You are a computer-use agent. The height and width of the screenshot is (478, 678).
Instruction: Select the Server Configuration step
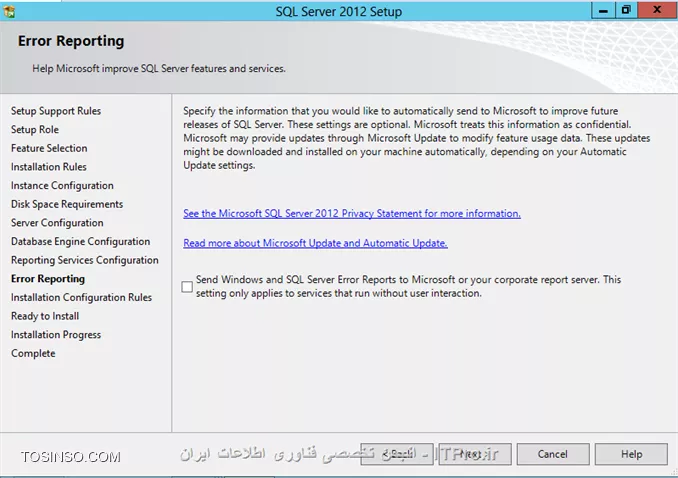pyautogui.click(x=57, y=223)
